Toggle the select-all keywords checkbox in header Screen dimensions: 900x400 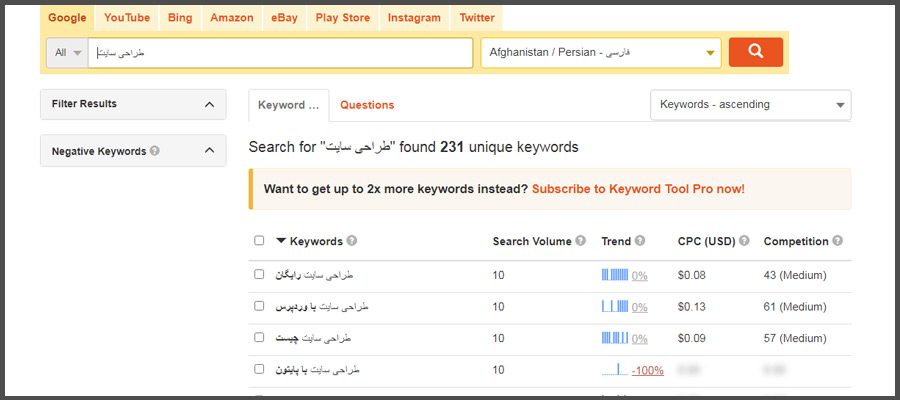click(x=259, y=240)
